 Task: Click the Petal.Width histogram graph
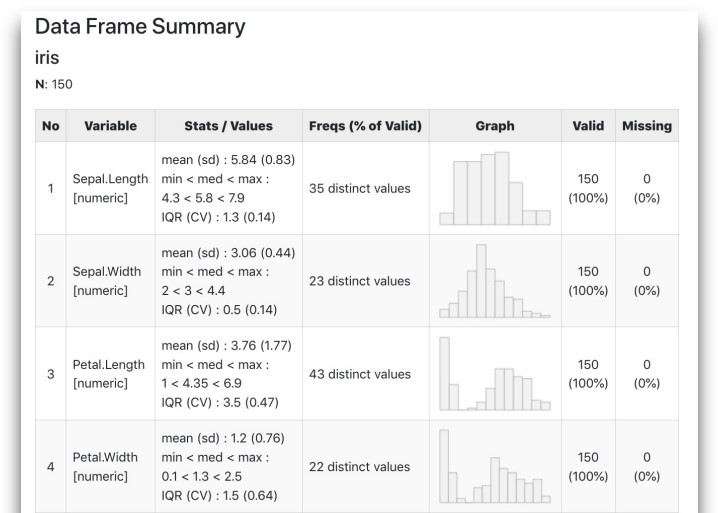point(495,467)
